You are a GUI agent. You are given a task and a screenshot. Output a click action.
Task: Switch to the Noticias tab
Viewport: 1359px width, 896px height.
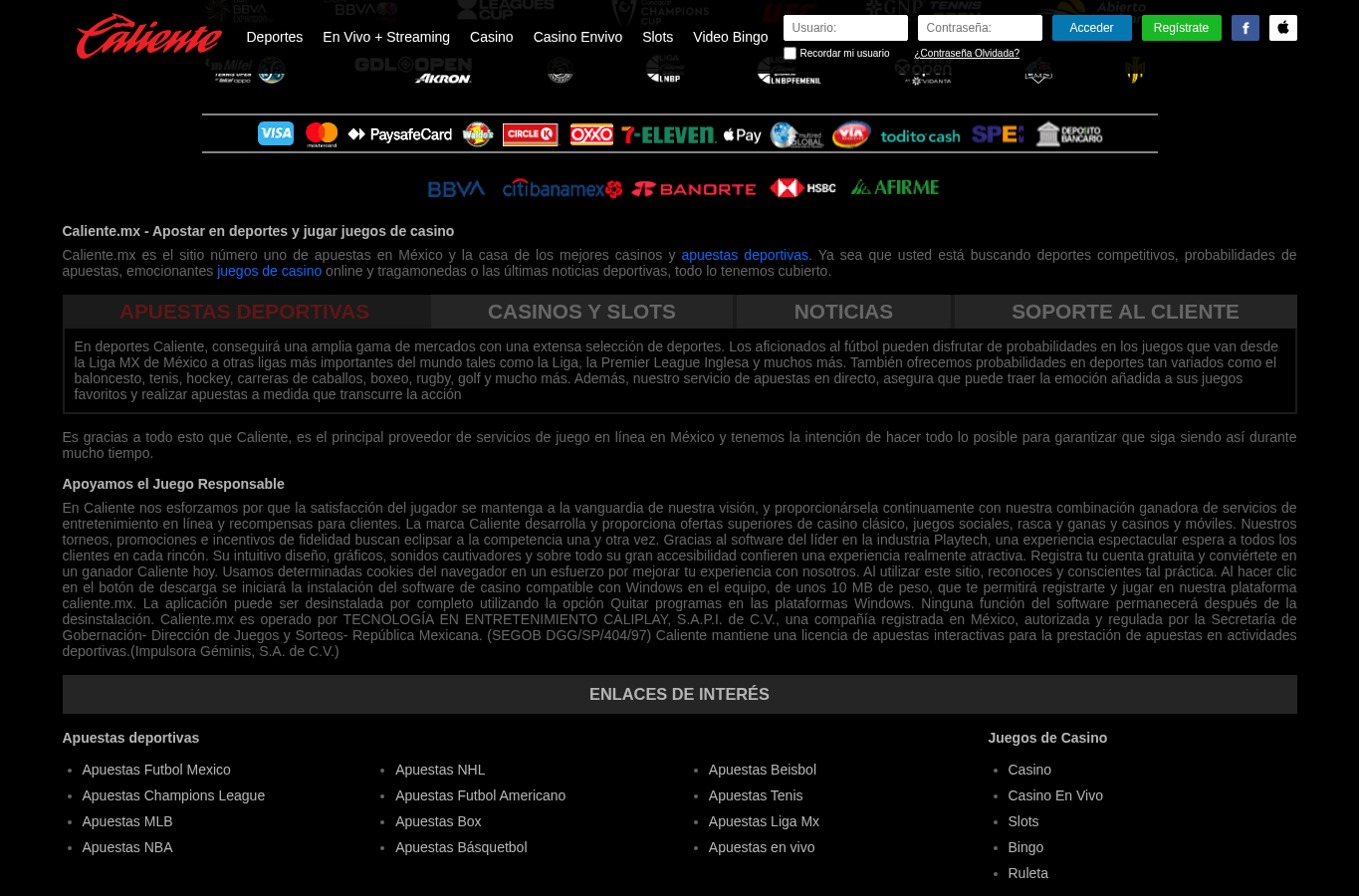tap(843, 312)
